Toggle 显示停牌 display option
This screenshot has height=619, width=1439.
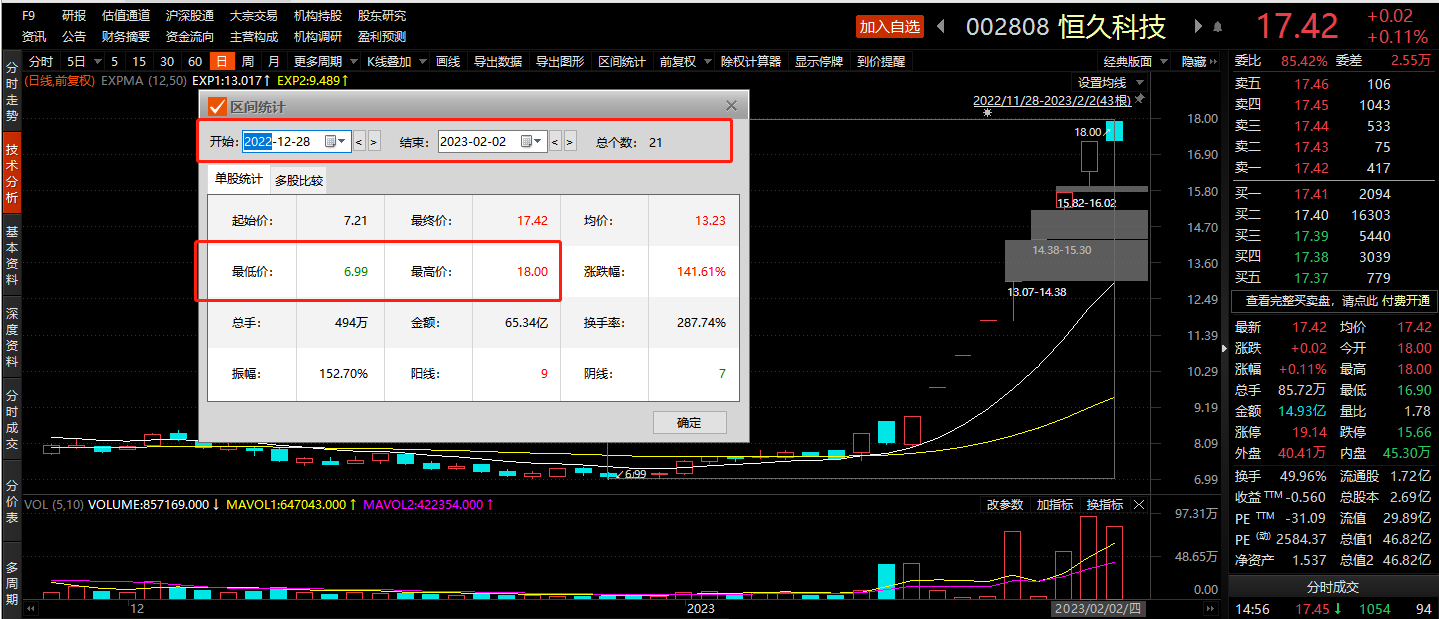coord(819,62)
